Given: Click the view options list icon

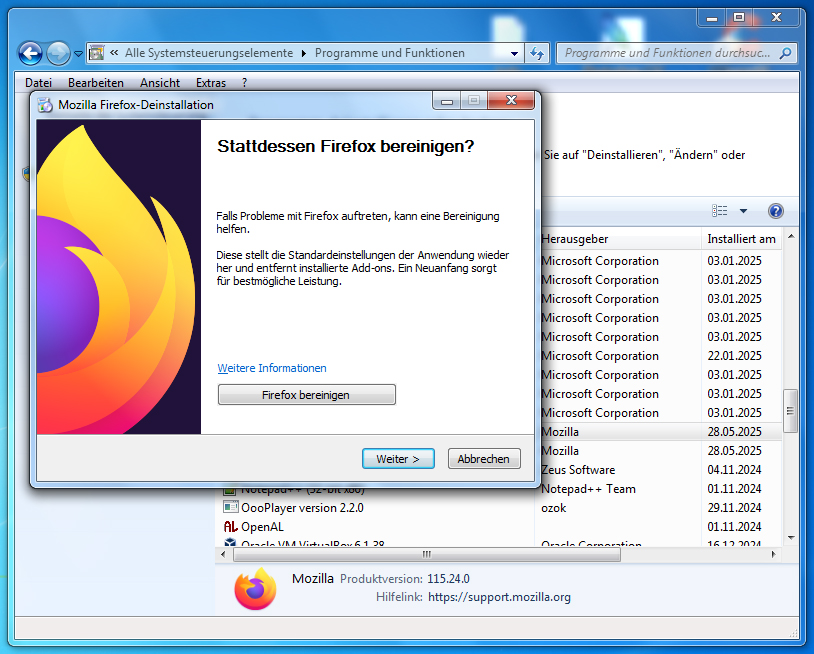Looking at the screenshot, I should [x=720, y=211].
